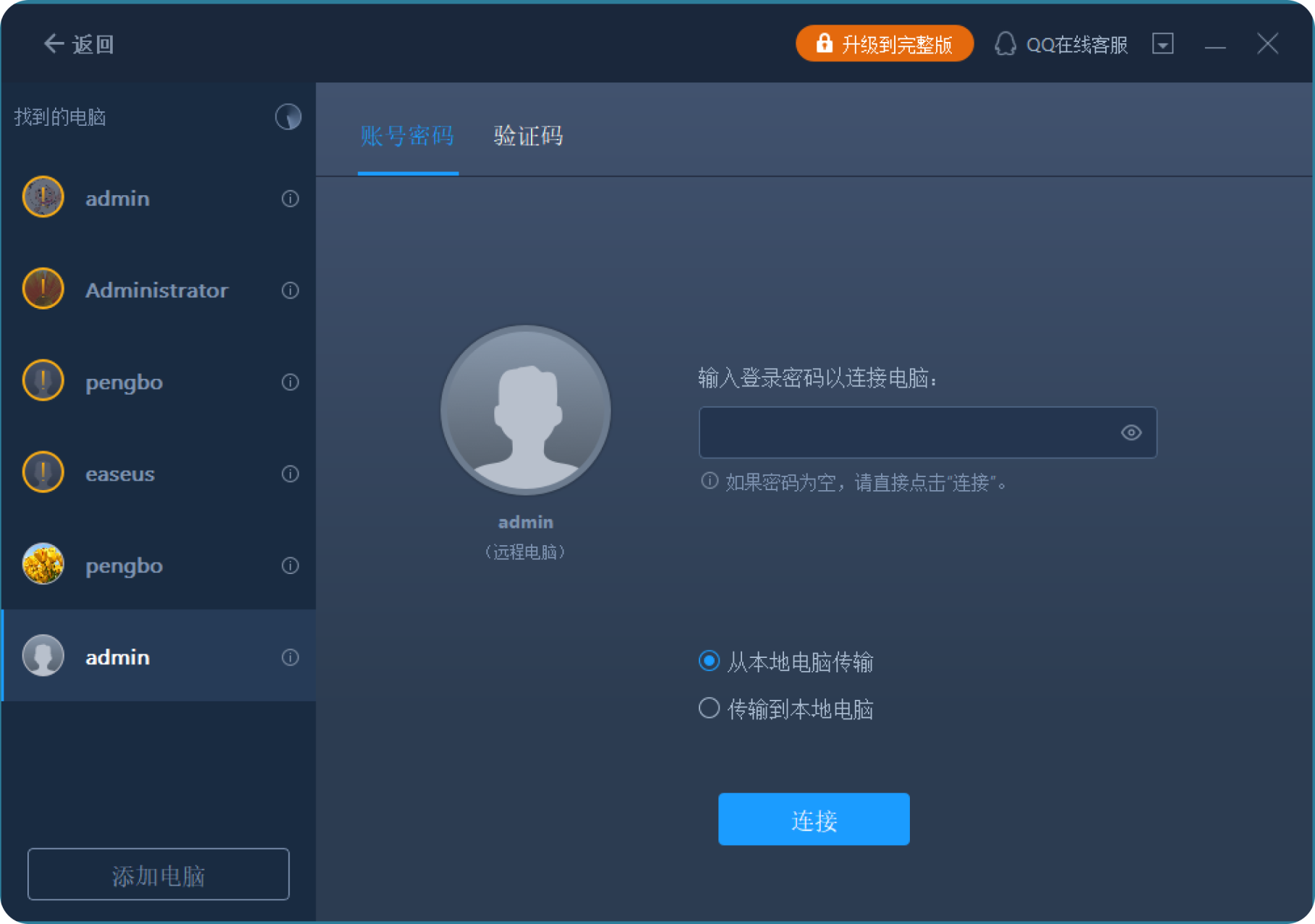
Task: Click 升级到完整版 upgrade button
Action: 884,44
